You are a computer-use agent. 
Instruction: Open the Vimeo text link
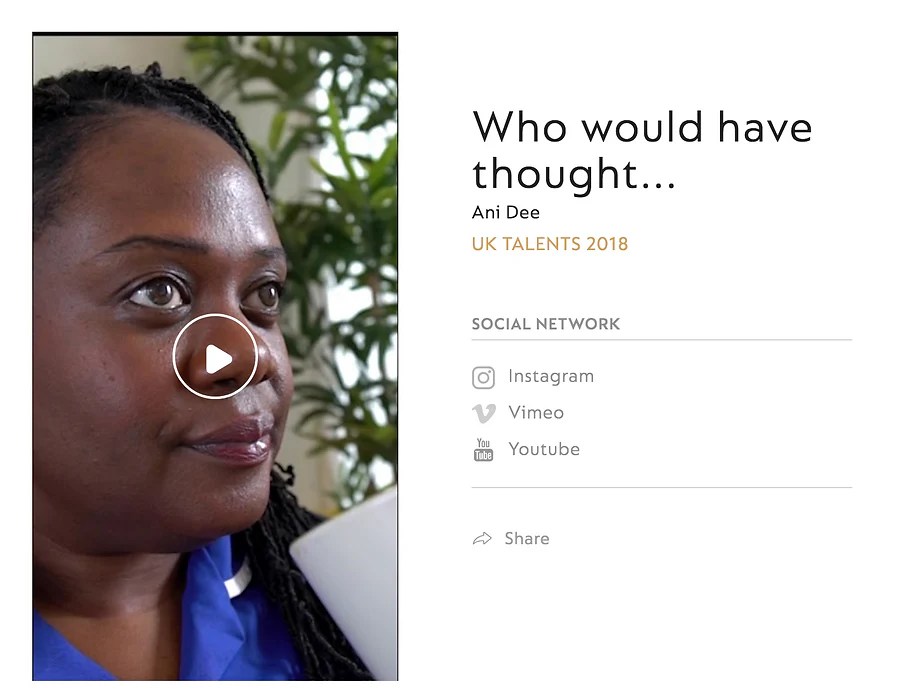tap(536, 412)
